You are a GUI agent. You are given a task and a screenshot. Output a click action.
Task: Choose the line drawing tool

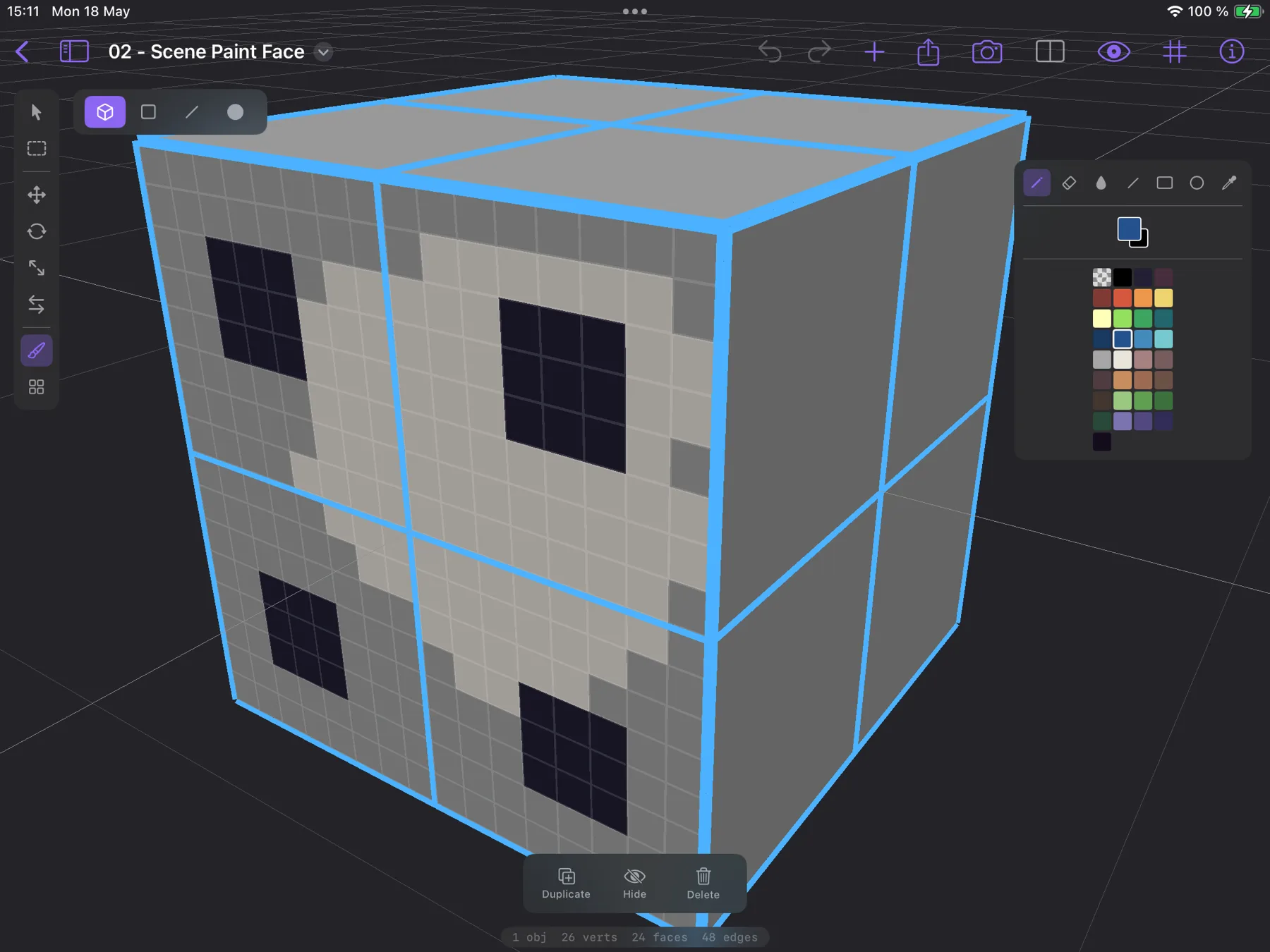(1133, 183)
